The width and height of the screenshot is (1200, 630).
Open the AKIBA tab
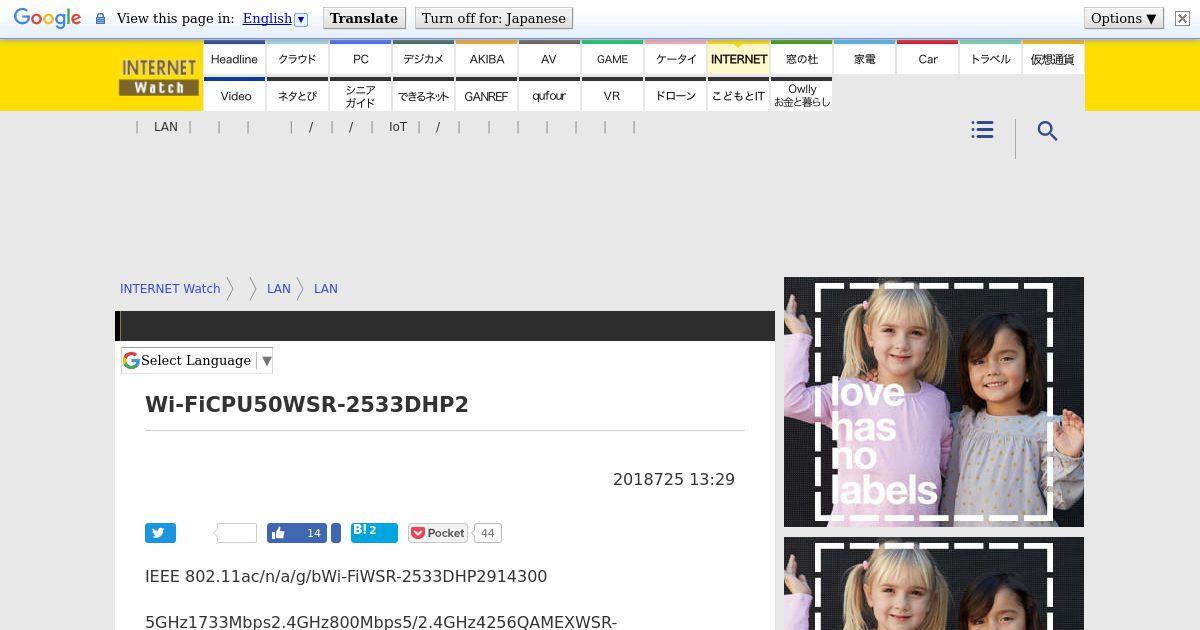tap(486, 58)
